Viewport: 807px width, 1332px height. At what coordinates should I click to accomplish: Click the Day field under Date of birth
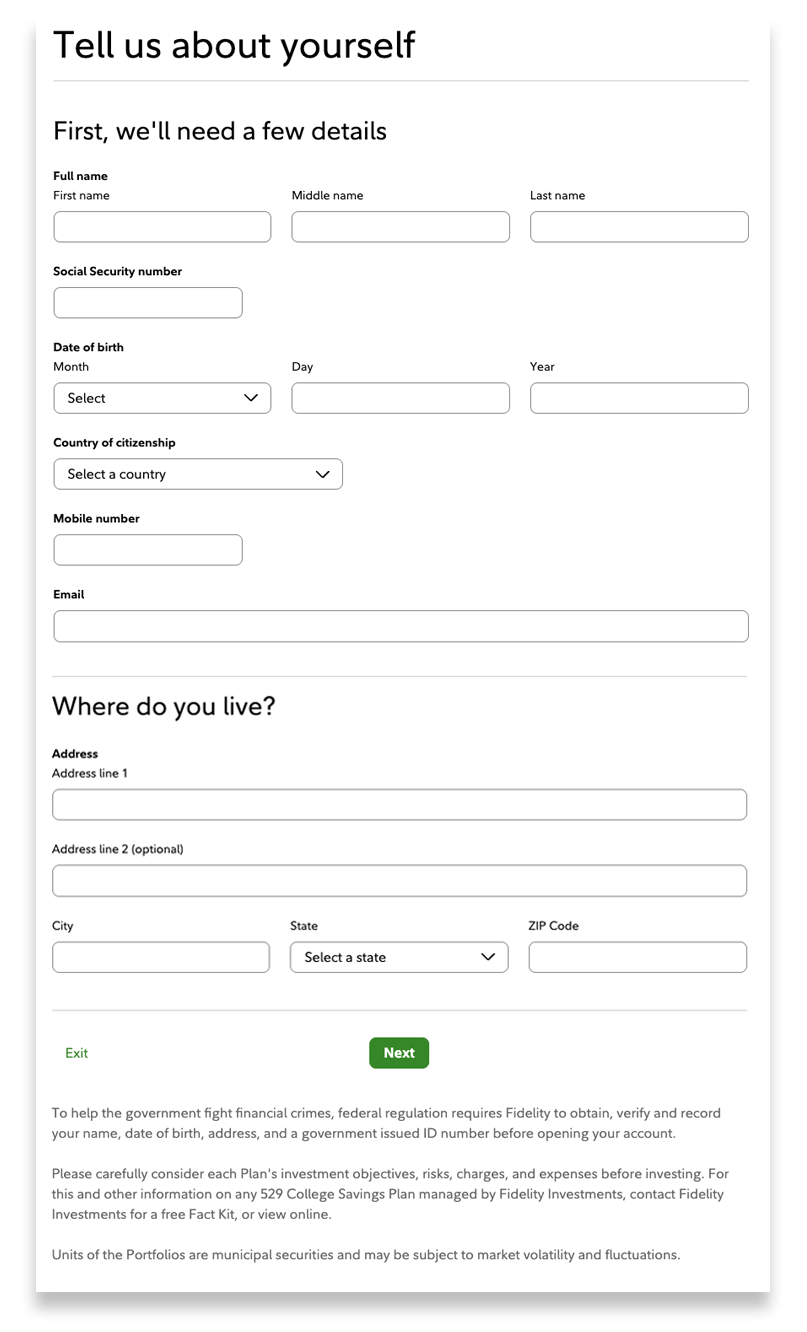pyautogui.click(x=399, y=398)
